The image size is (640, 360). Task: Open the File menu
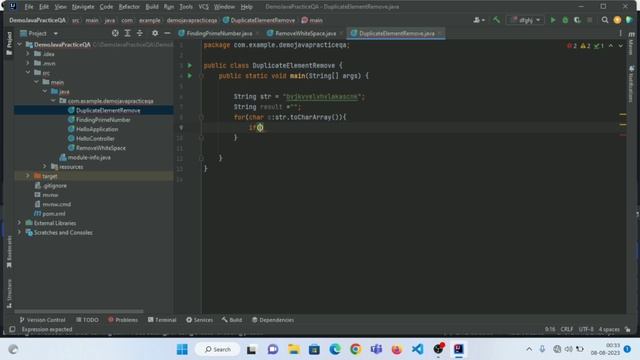point(29,7)
